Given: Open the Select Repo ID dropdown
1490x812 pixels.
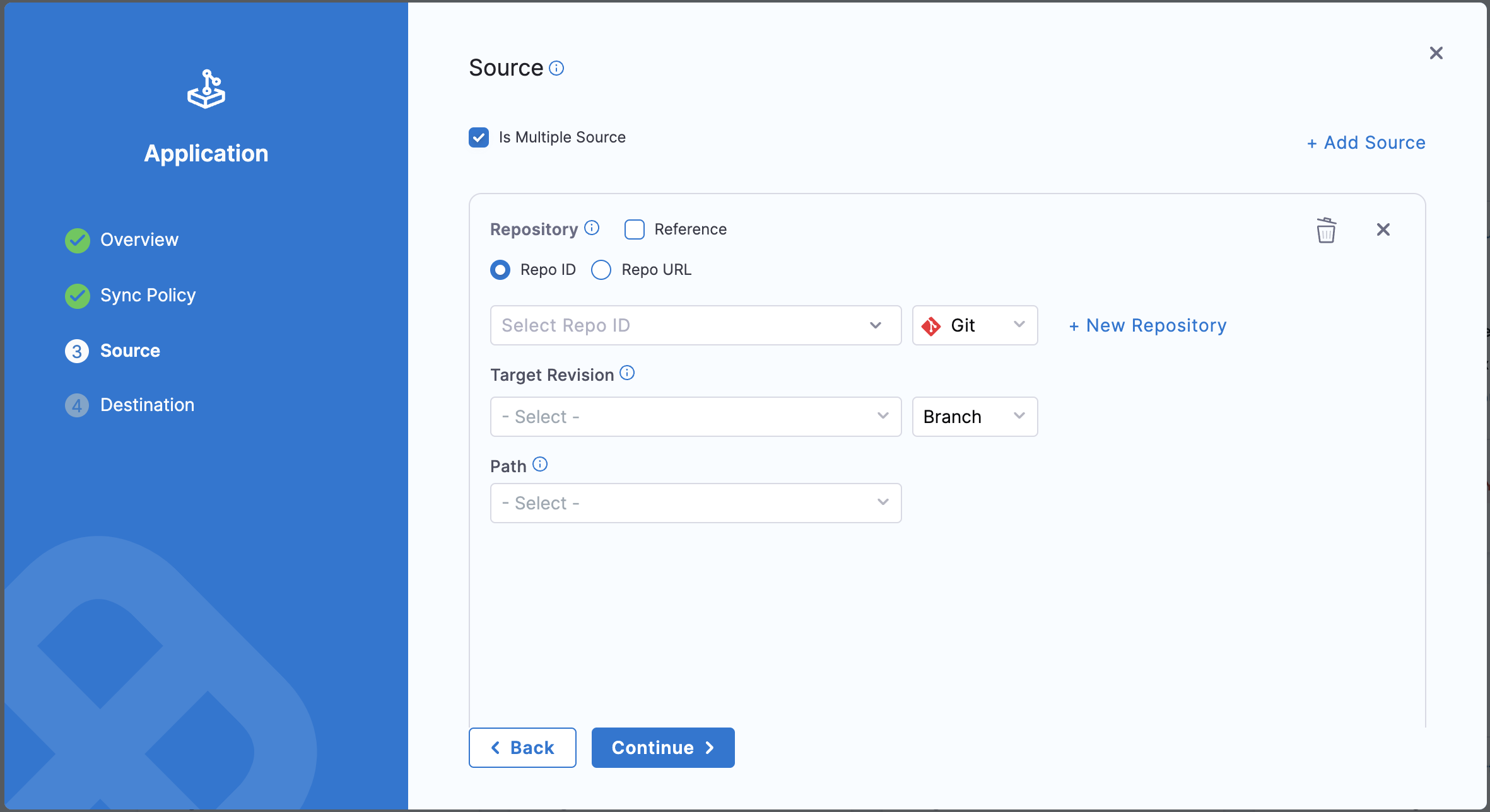Looking at the screenshot, I should point(696,325).
